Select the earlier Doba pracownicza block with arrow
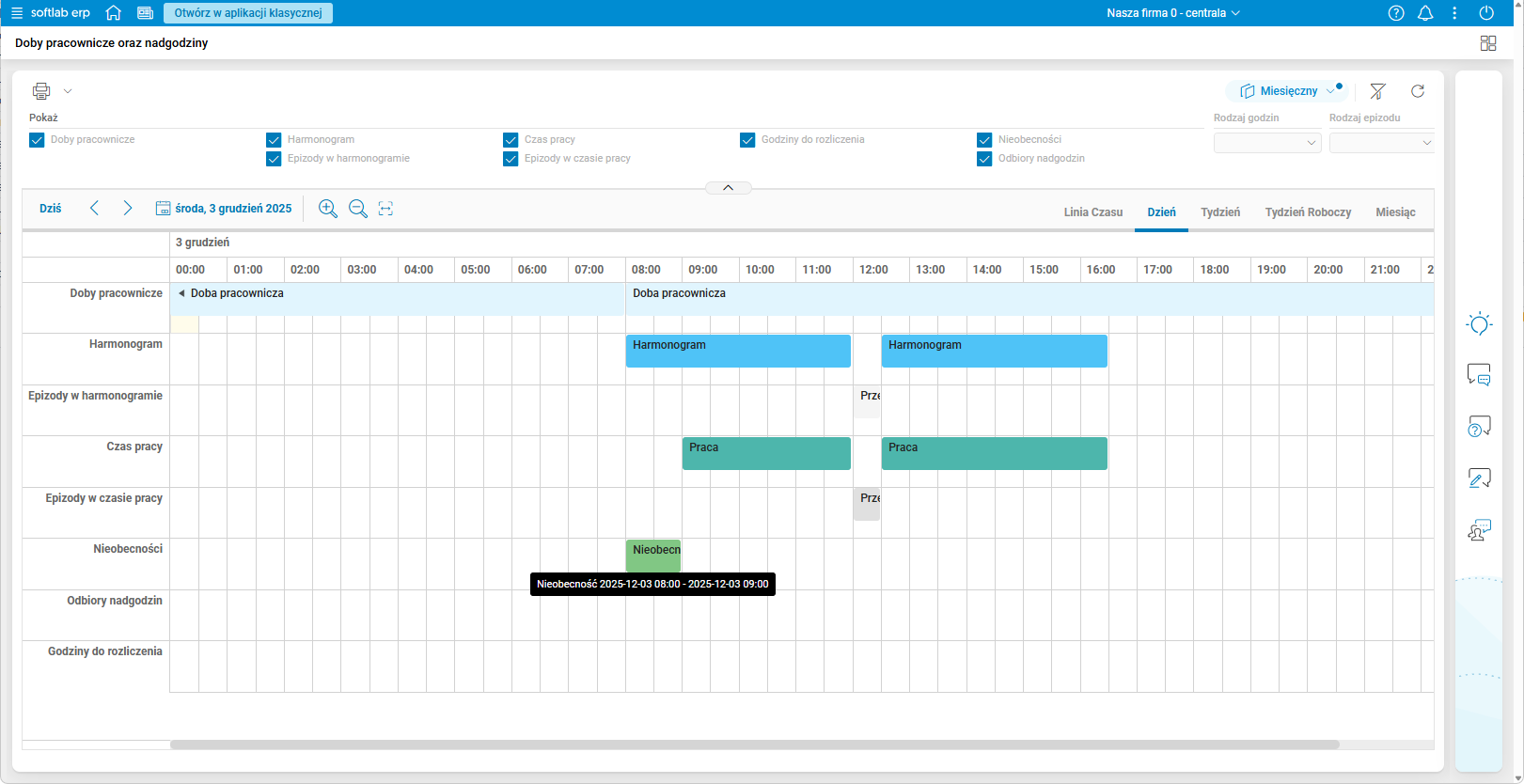1524x784 pixels. pyautogui.click(x=398, y=299)
